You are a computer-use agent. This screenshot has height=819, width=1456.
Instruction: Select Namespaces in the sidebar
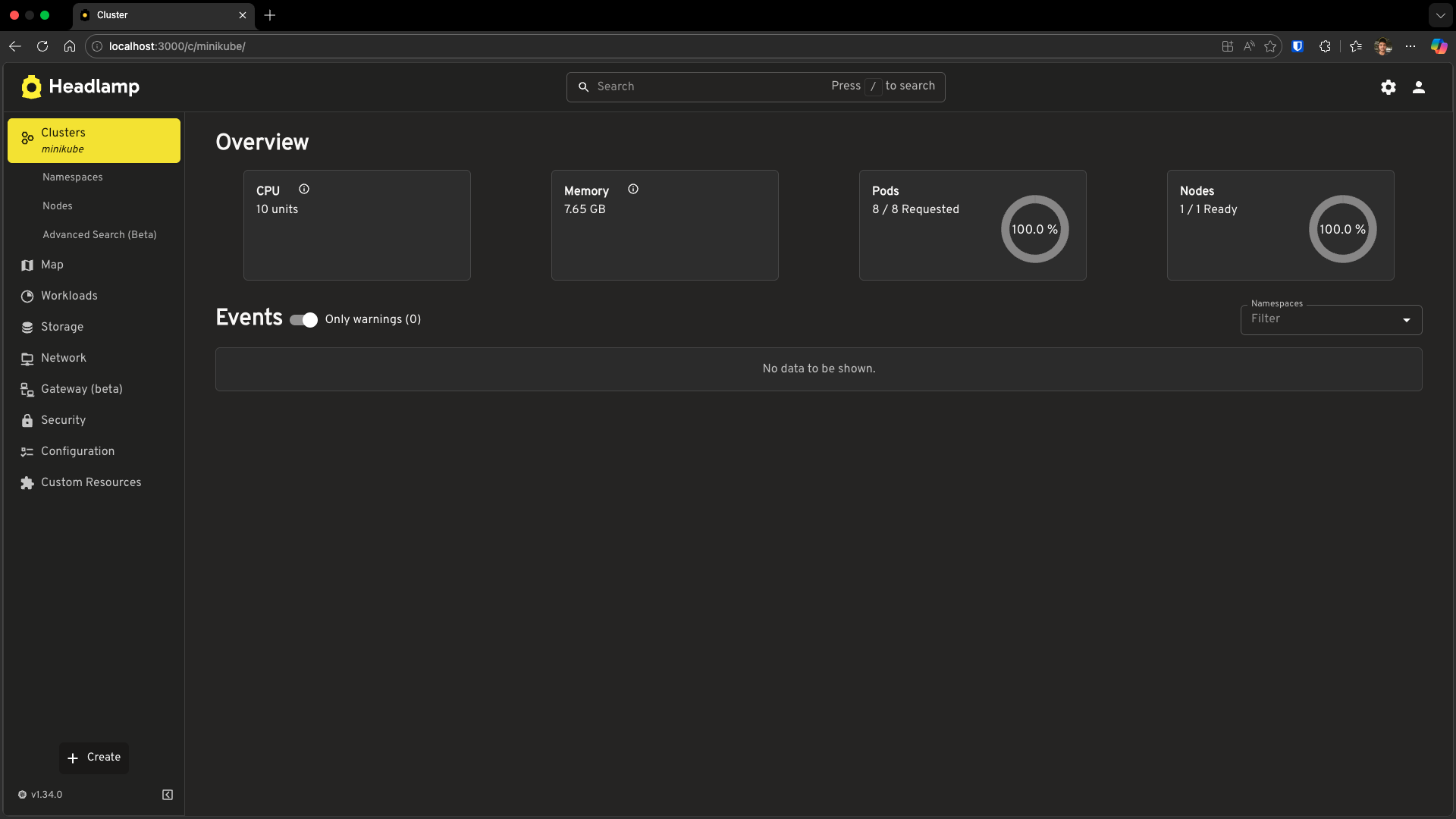(72, 177)
